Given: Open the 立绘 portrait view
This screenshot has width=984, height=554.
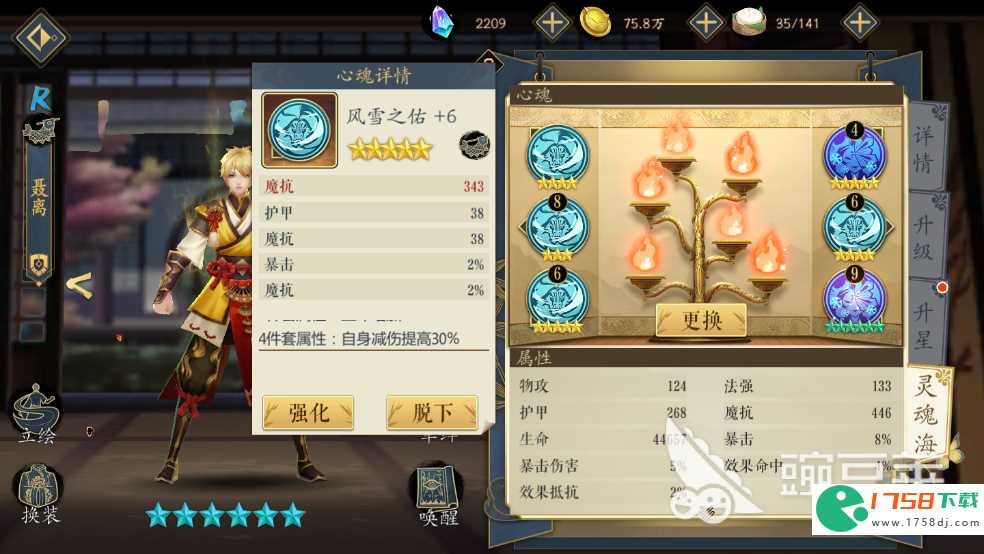Looking at the screenshot, I should click(36, 414).
